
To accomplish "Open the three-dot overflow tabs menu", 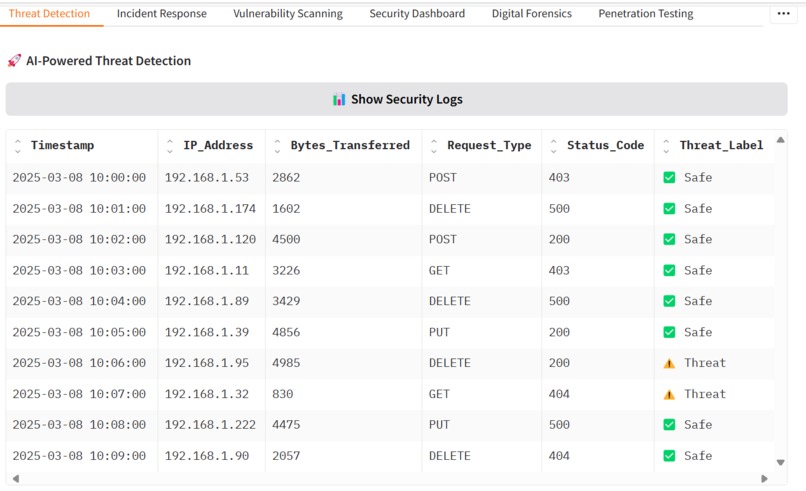I will [783, 13].
